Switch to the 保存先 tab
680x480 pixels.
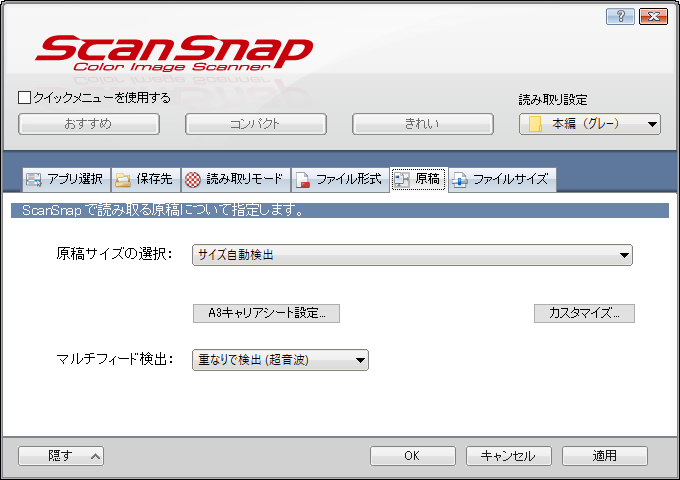pos(146,180)
